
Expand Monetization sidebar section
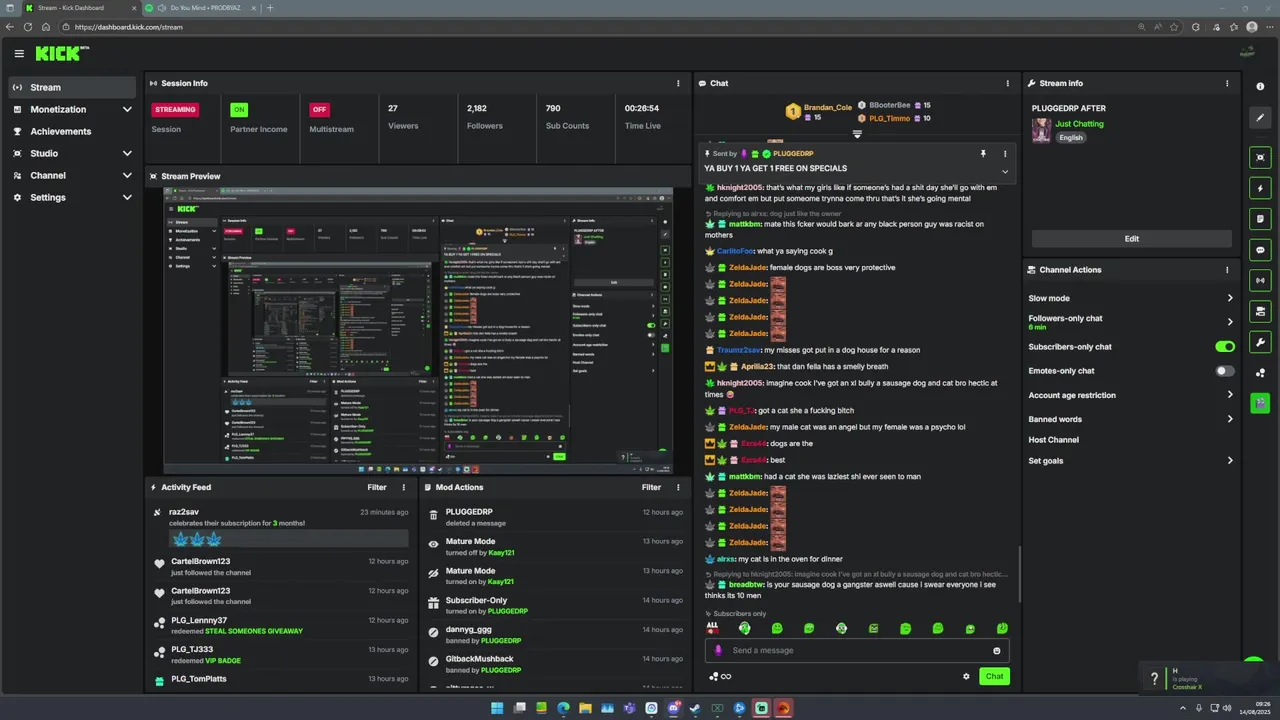[127, 109]
